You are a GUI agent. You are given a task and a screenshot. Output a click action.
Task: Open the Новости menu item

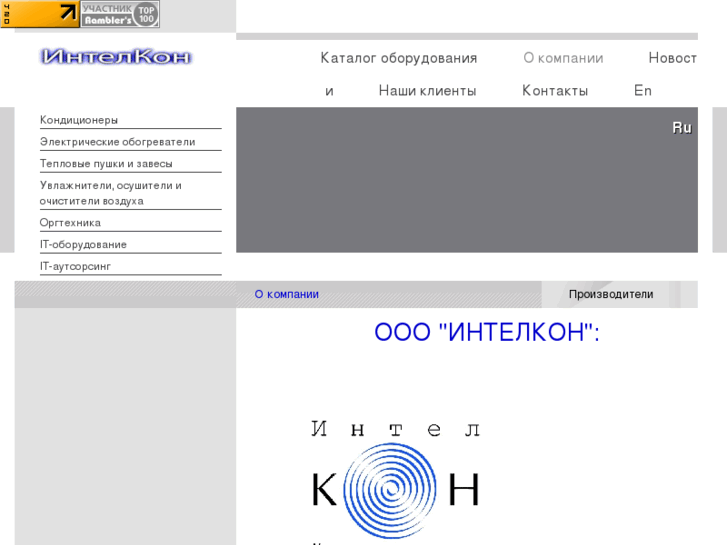point(672,58)
